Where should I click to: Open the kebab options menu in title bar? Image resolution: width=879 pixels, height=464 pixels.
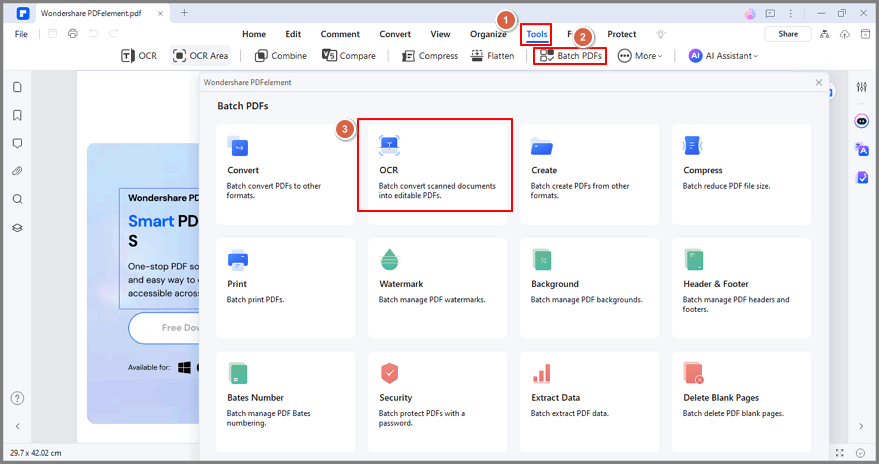(x=790, y=13)
